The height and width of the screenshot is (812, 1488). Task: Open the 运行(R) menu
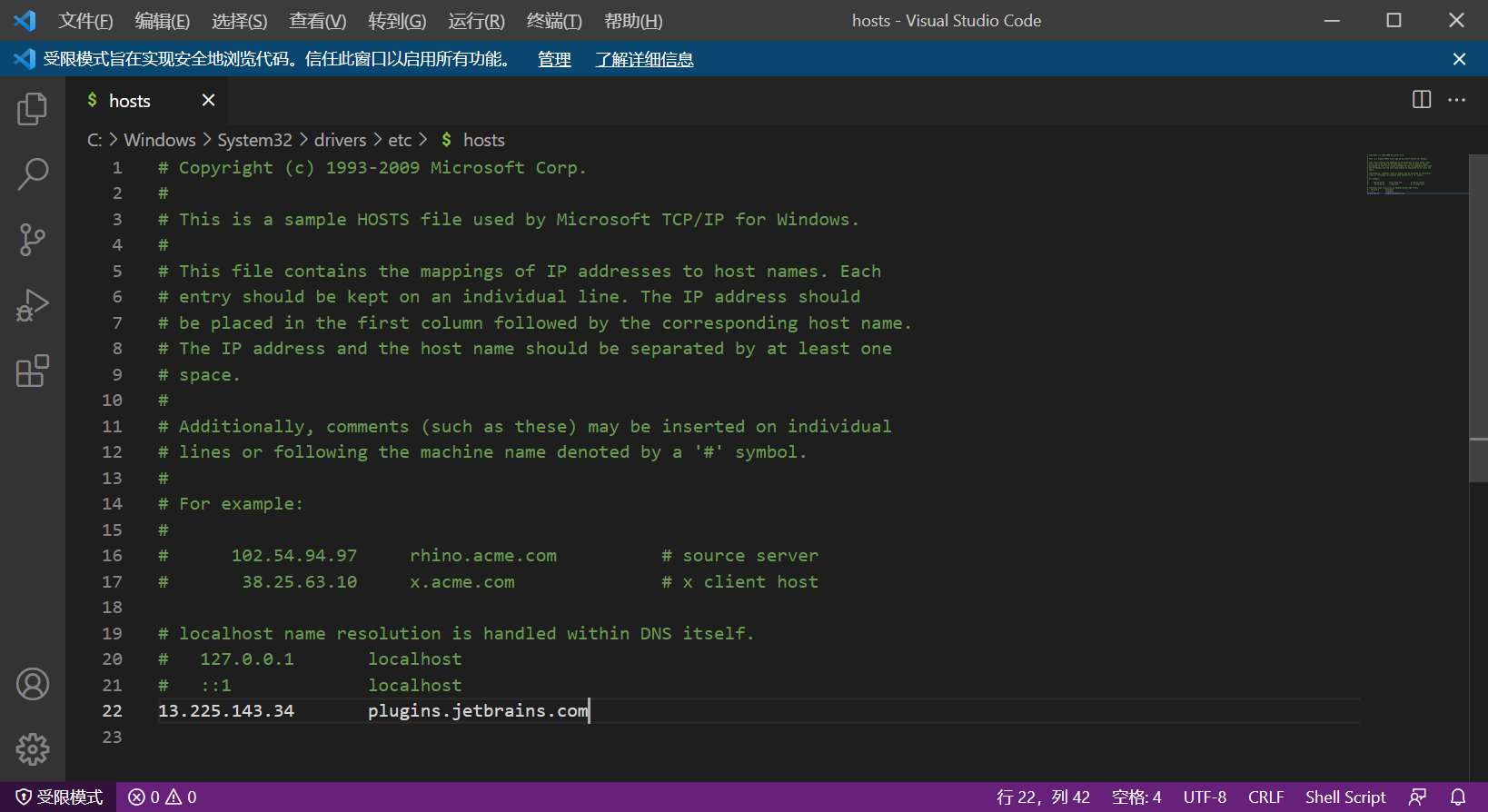click(476, 21)
